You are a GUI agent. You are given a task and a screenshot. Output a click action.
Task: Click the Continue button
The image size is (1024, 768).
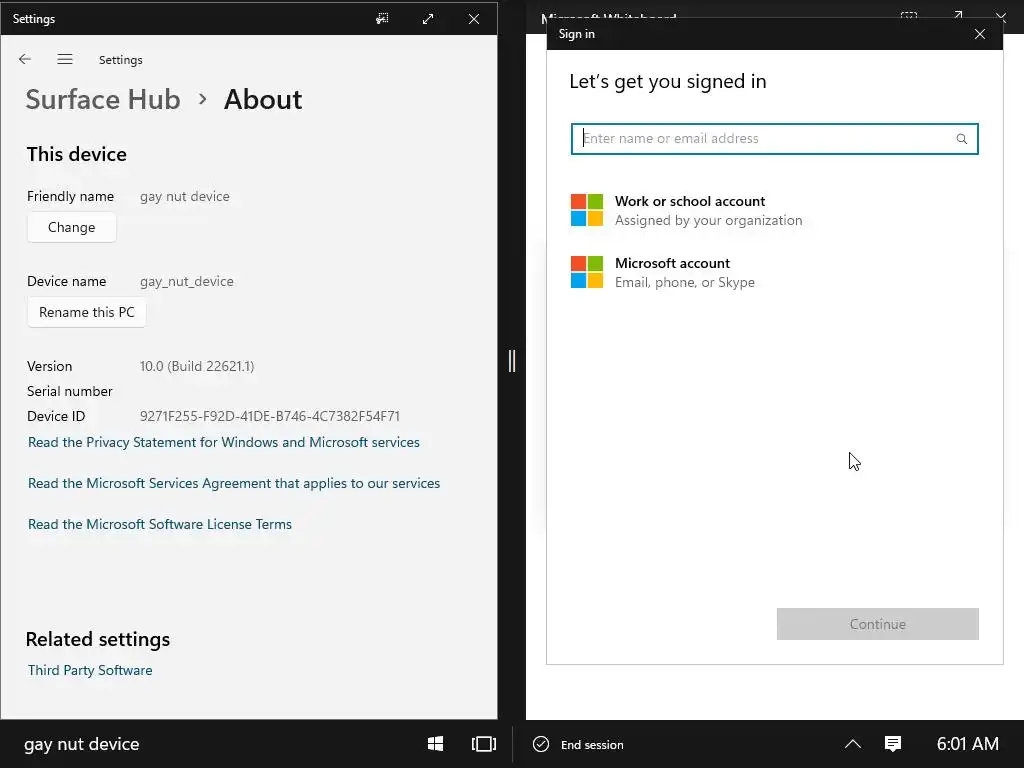point(878,624)
